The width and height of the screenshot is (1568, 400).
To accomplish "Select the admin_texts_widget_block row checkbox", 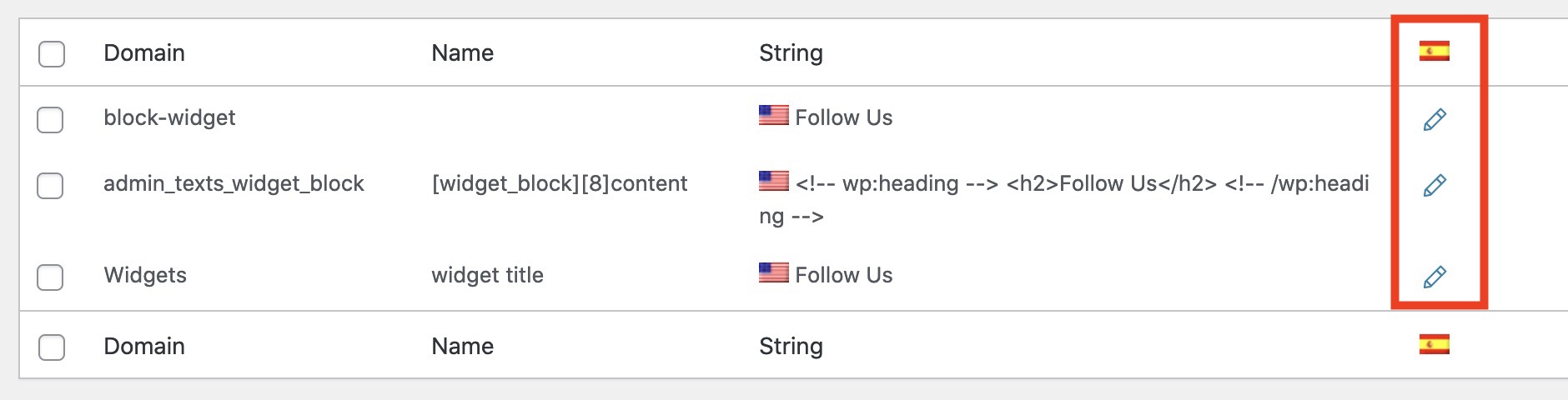I will [x=50, y=185].
